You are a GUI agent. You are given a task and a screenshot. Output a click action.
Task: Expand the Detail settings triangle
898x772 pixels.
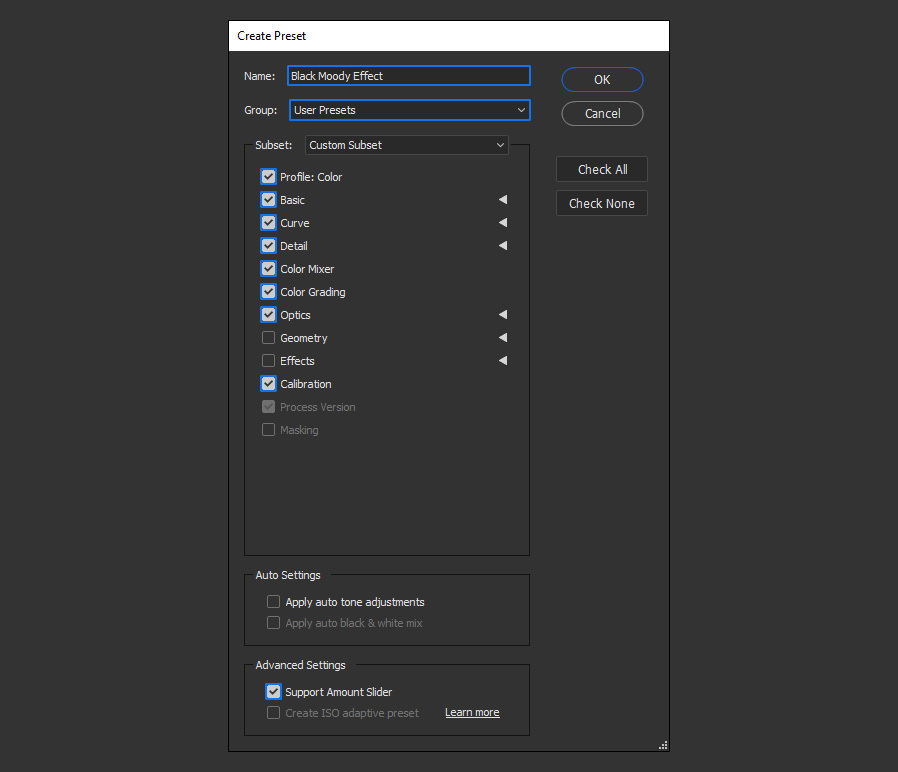(503, 246)
